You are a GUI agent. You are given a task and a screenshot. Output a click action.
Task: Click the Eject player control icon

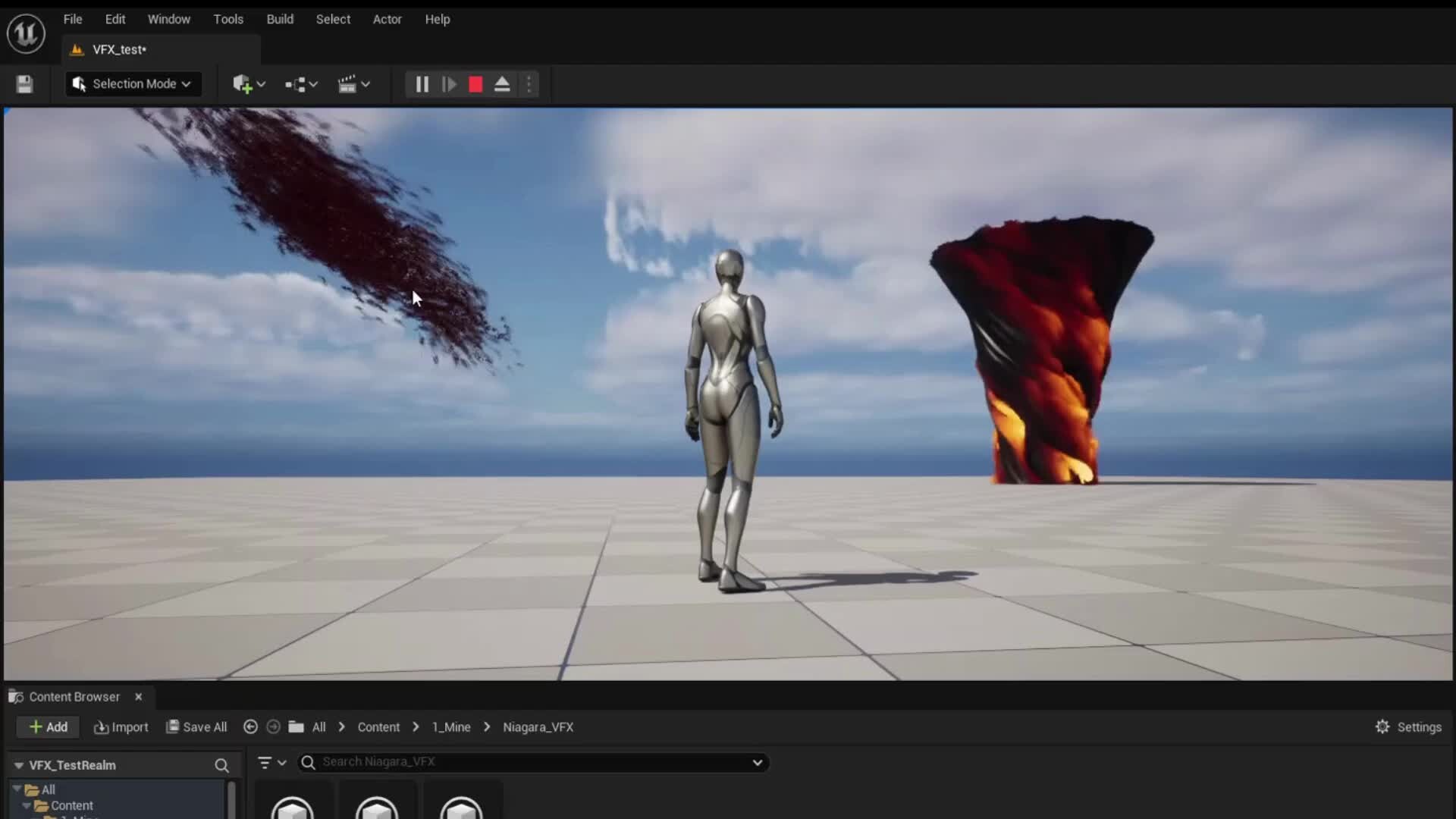[503, 83]
